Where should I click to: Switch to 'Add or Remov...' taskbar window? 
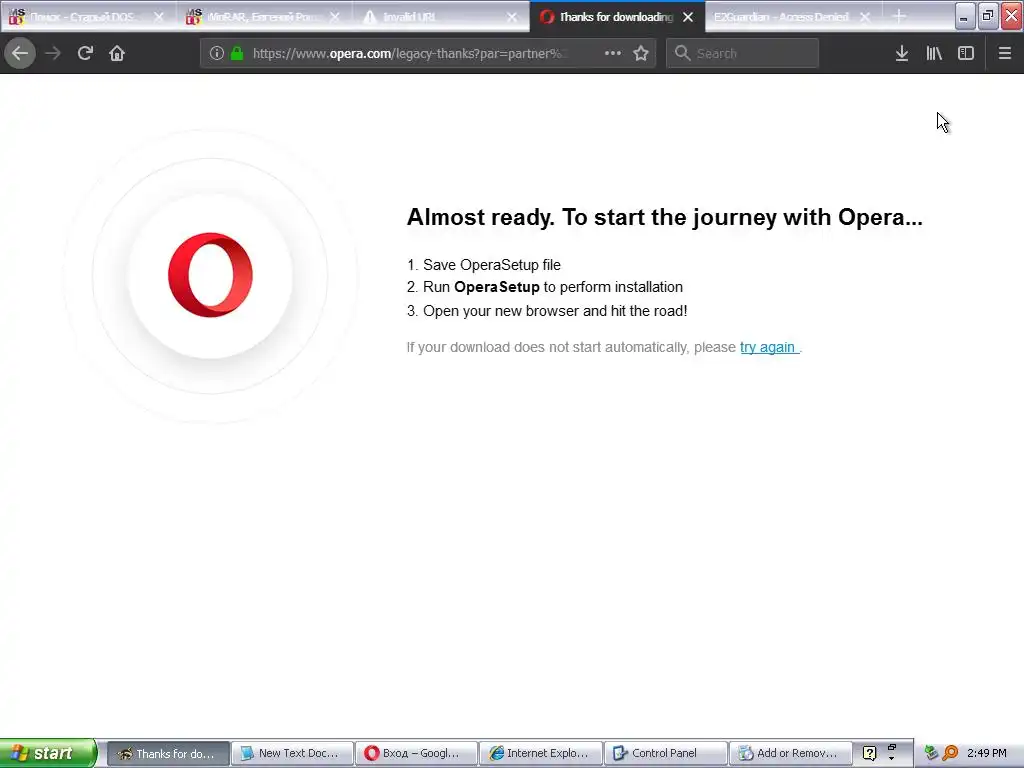[x=790, y=753]
